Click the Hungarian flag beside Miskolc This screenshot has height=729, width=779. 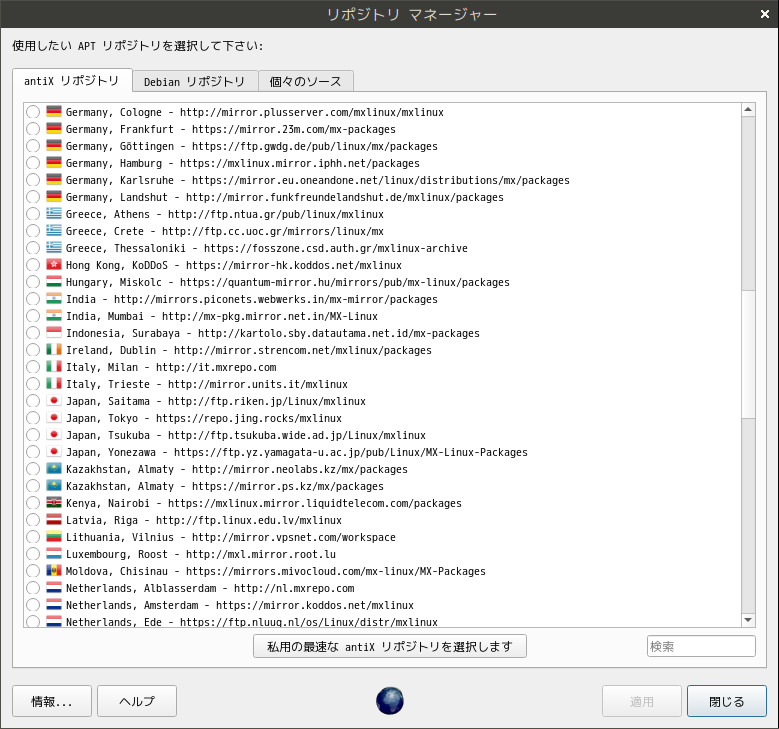pos(54,281)
